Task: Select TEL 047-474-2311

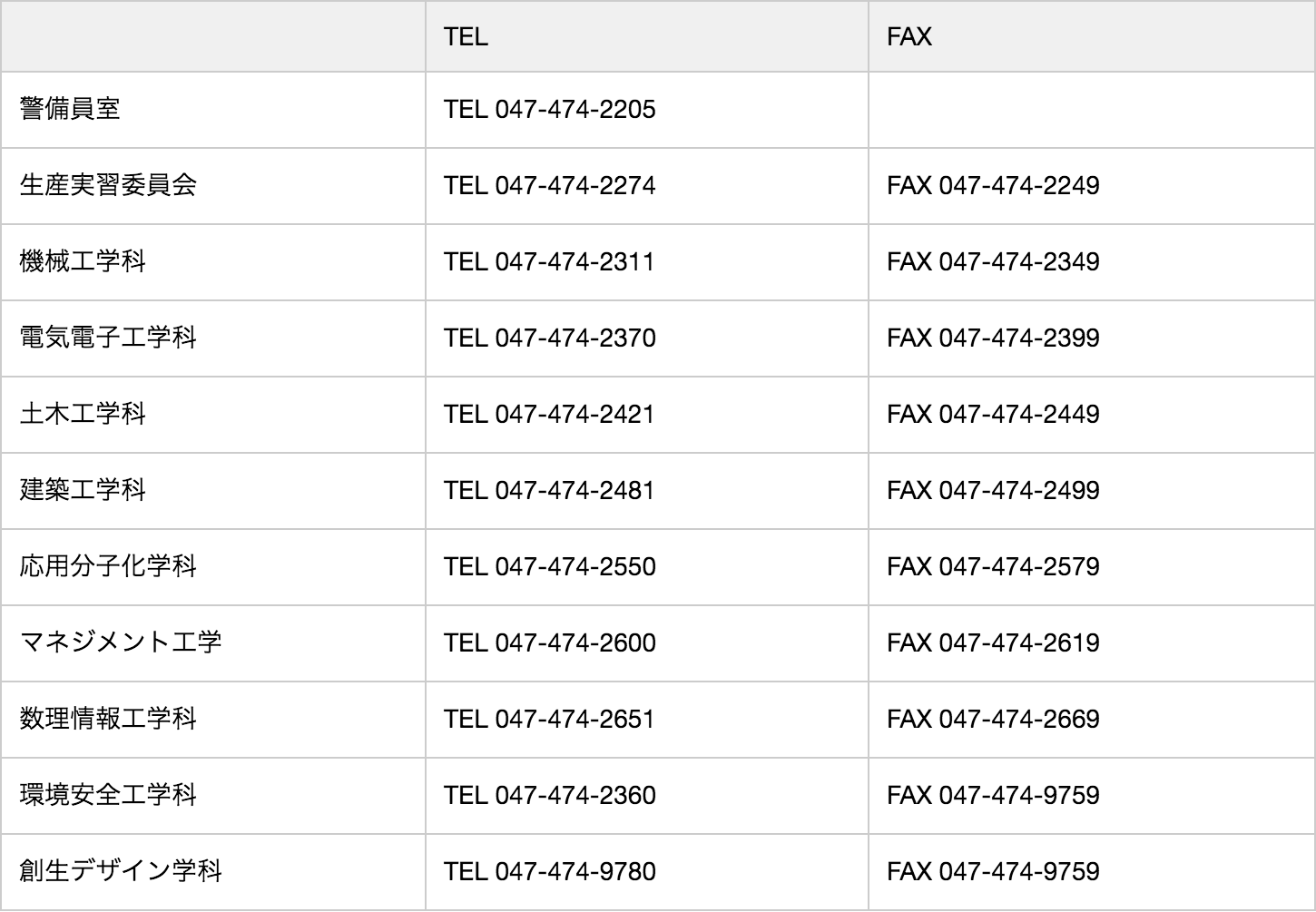Action: [549, 262]
